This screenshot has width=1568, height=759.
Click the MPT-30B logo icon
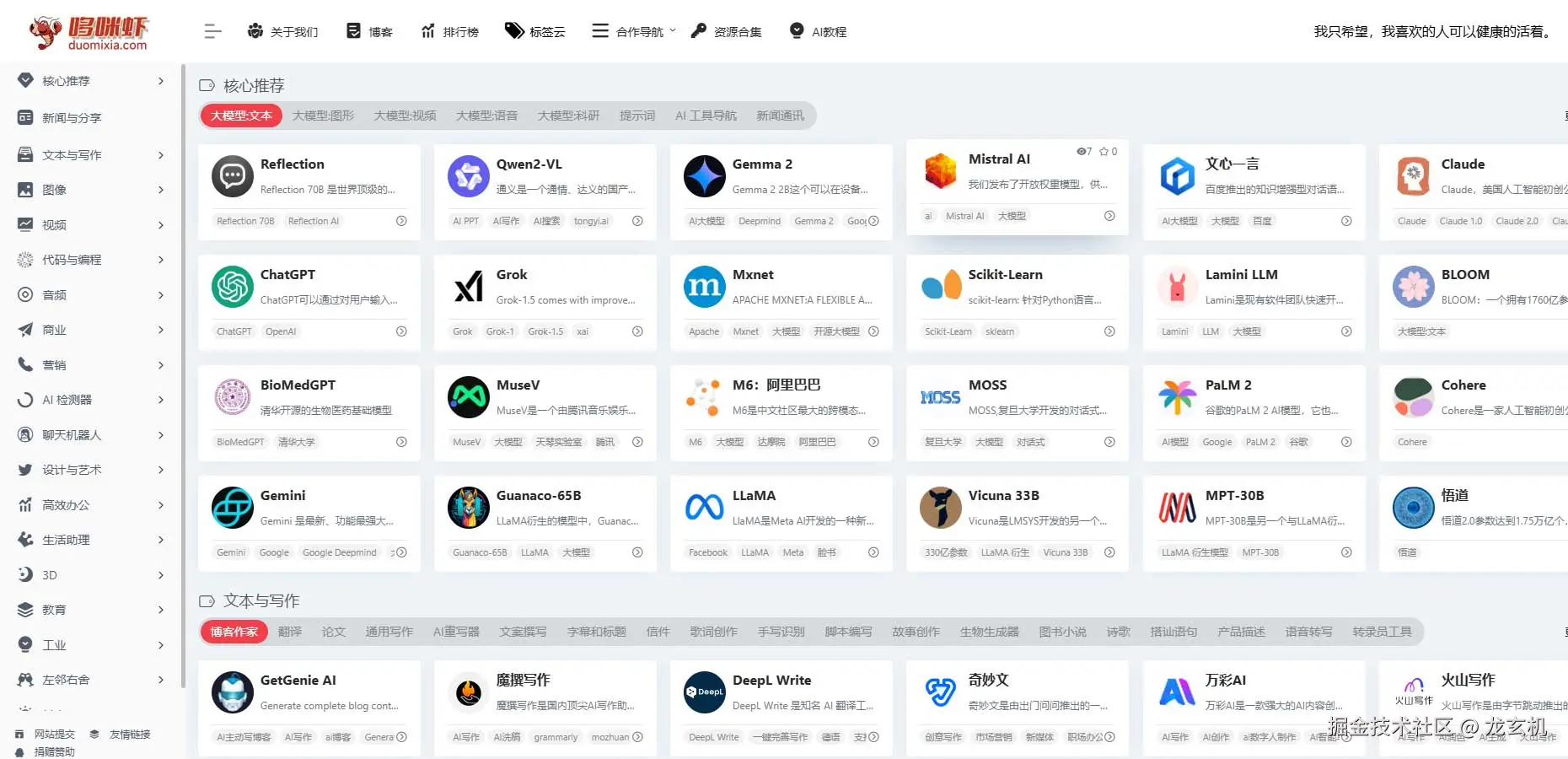coord(1178,508)
